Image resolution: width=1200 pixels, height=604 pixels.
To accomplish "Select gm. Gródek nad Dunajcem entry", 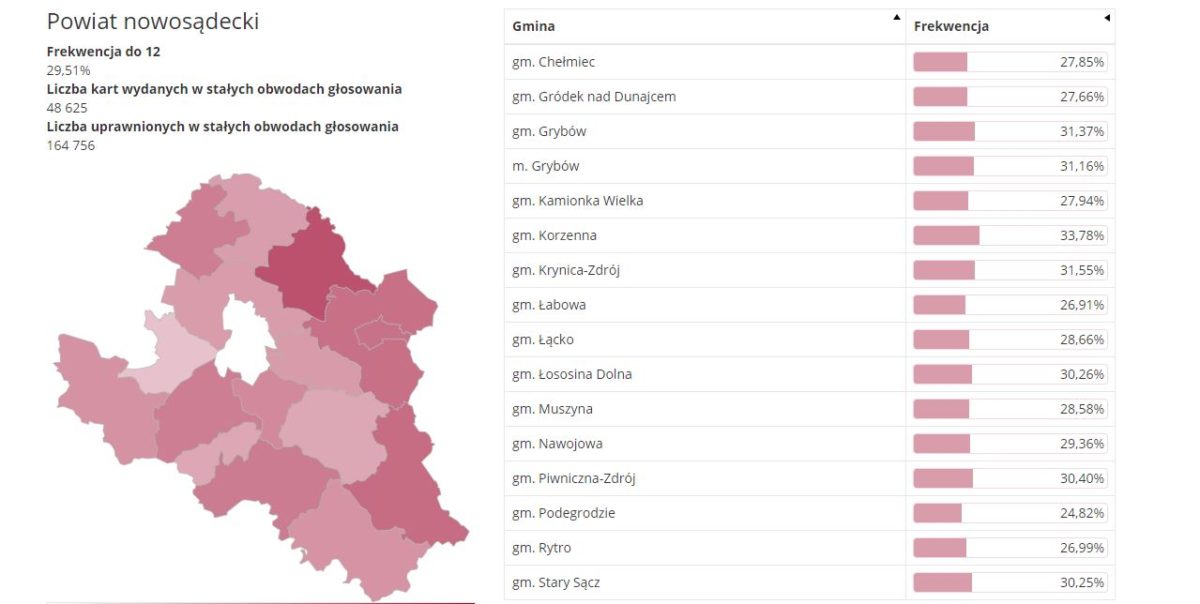I will (x=594, y=97).
